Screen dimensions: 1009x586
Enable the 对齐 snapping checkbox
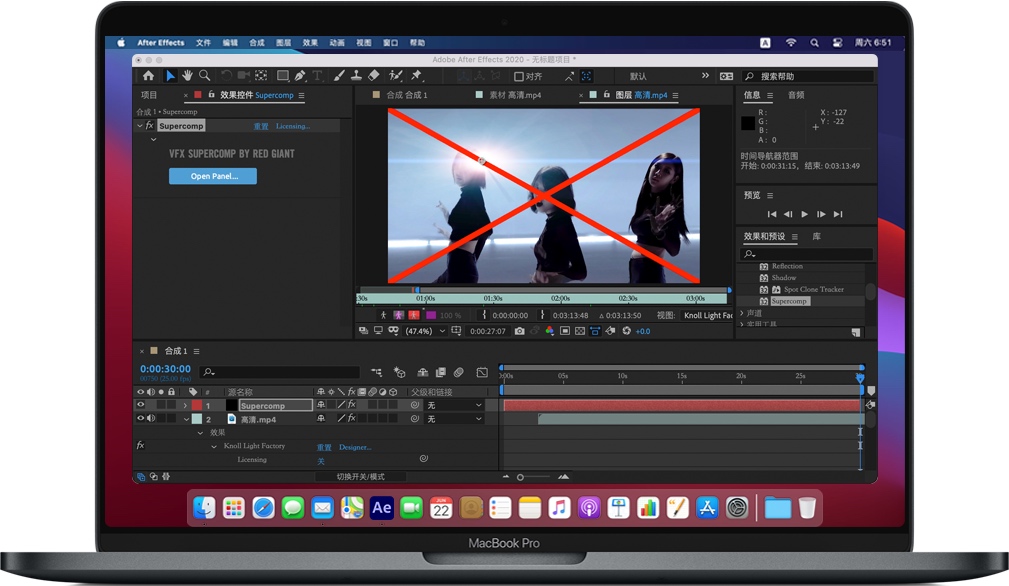(x=521, y=75)
